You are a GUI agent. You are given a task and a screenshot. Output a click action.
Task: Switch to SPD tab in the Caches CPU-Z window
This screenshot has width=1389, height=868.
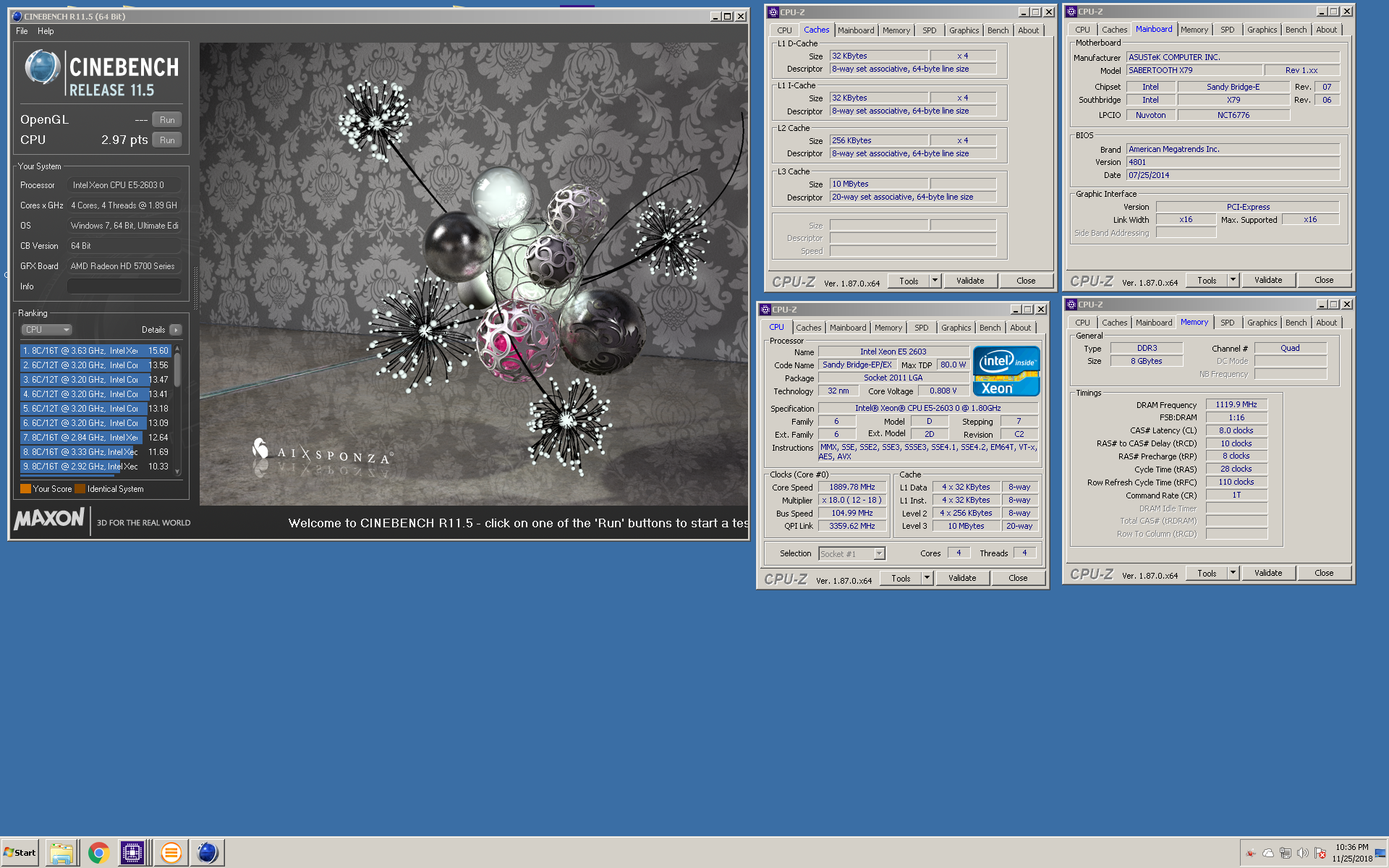[x=930, y=30]
